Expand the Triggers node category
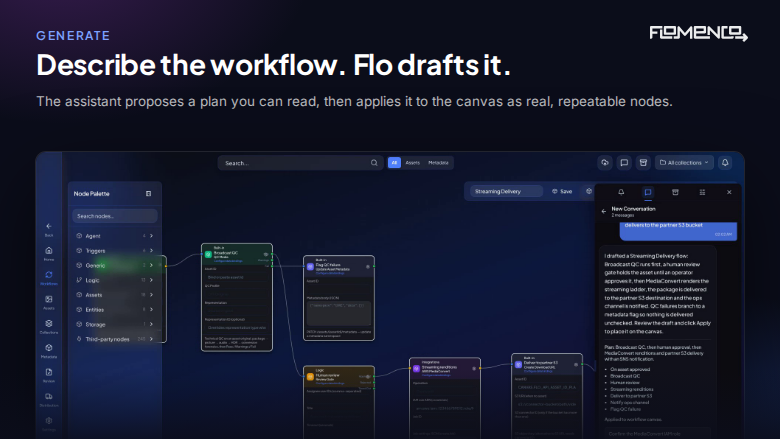 115,251
